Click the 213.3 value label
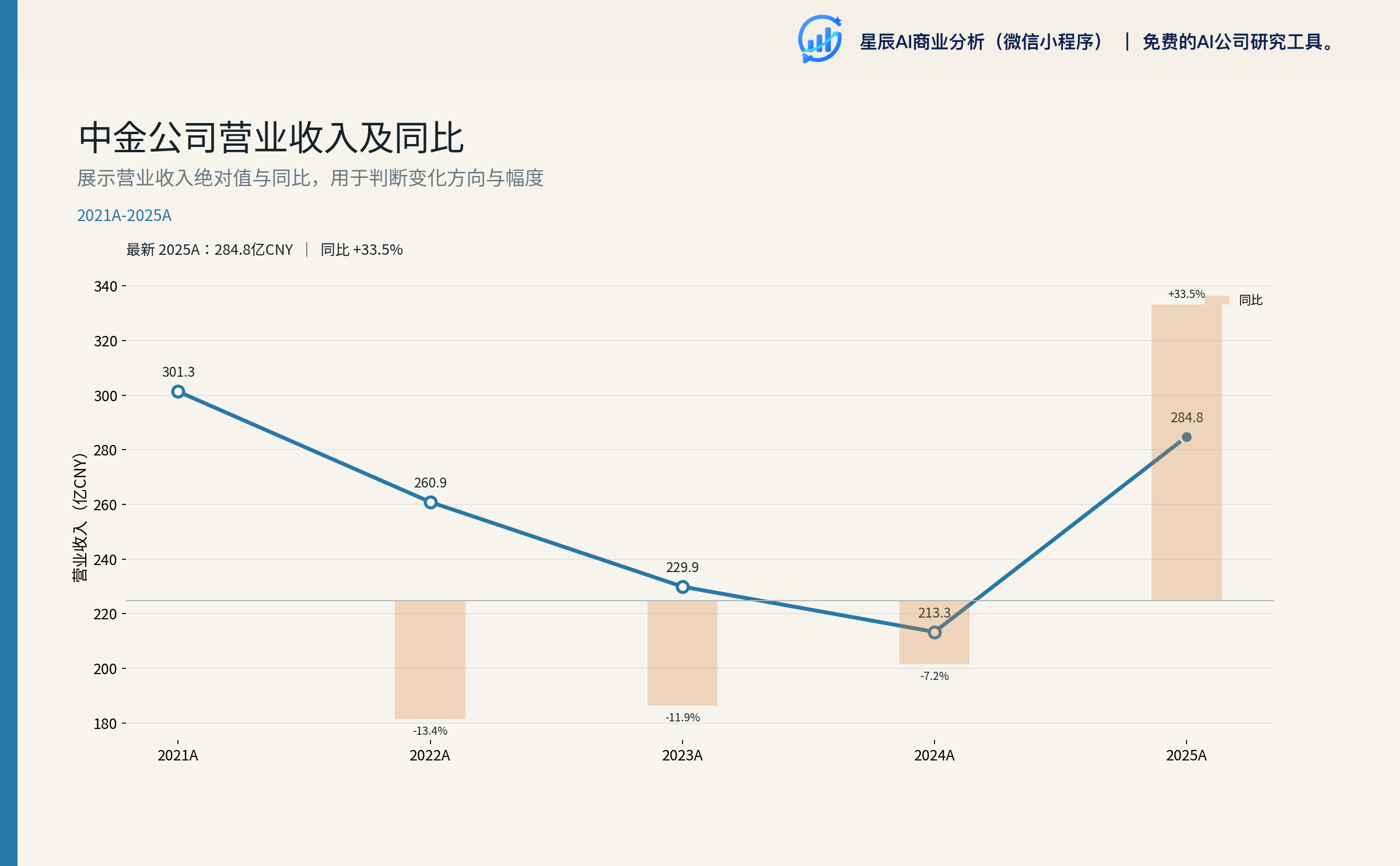Image resolution: width=1400 pixels, height=866 pixels. point(935,613)
